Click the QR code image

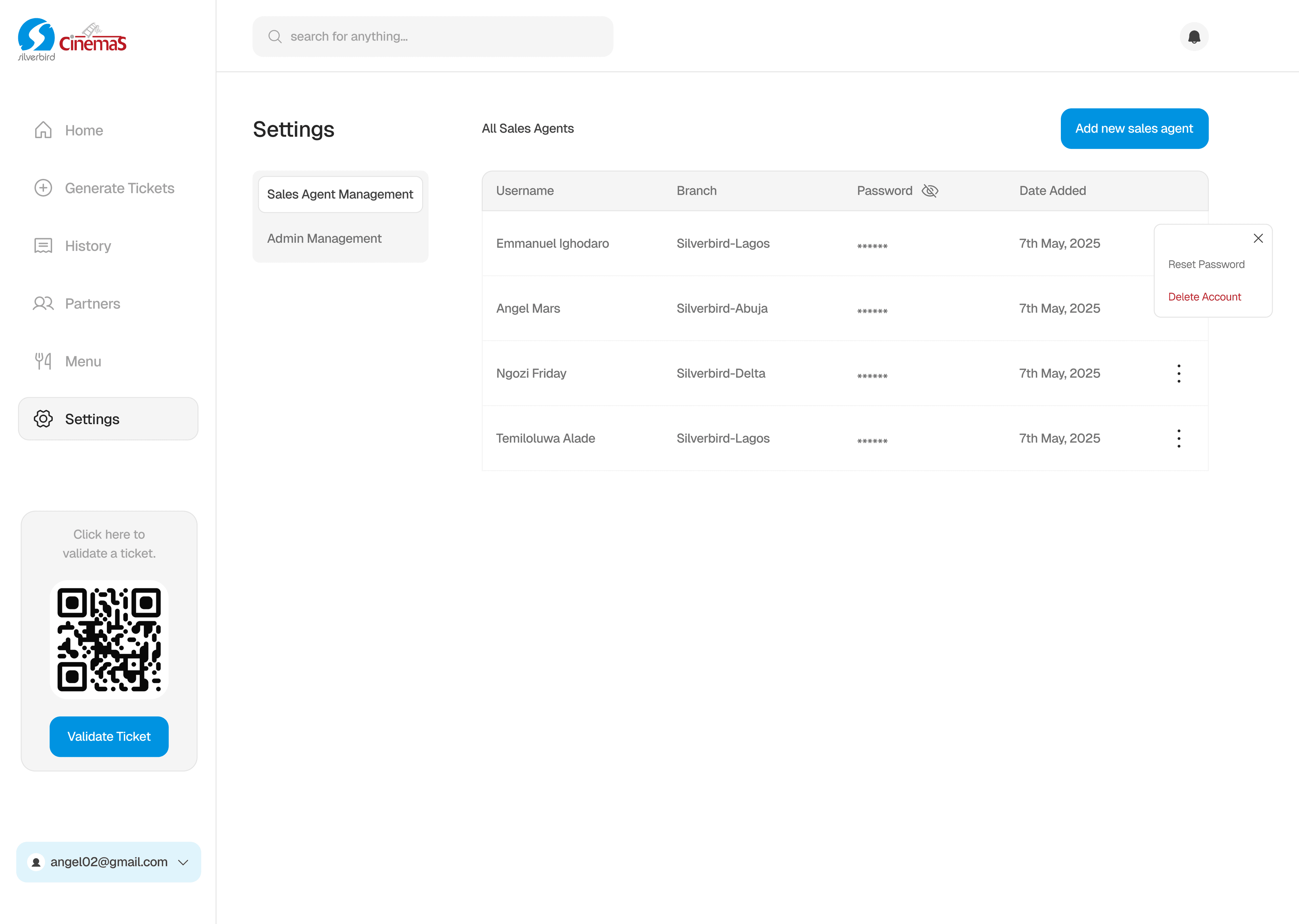click(109, 639)
